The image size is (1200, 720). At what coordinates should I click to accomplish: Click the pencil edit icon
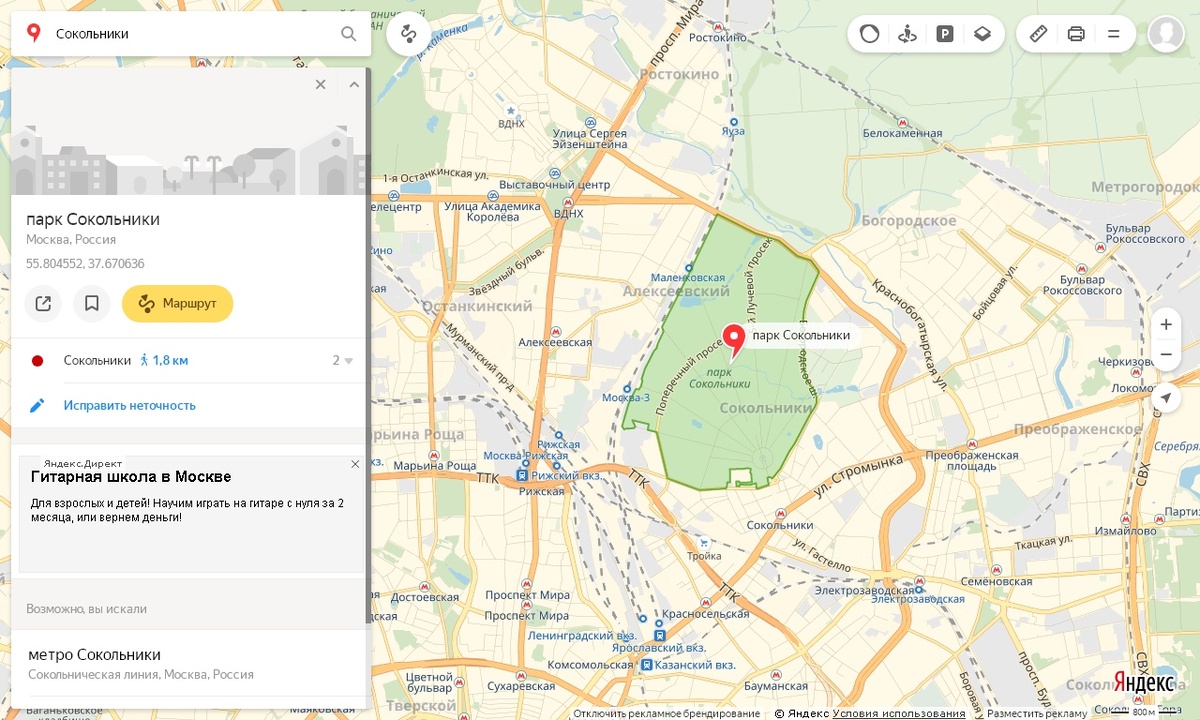coord(37,406)
